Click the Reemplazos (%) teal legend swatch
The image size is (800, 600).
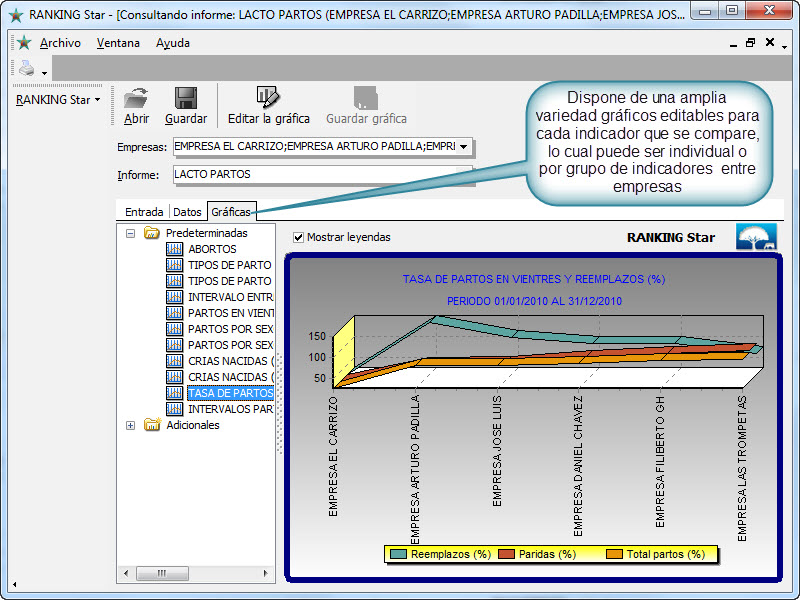click(398, 554)
